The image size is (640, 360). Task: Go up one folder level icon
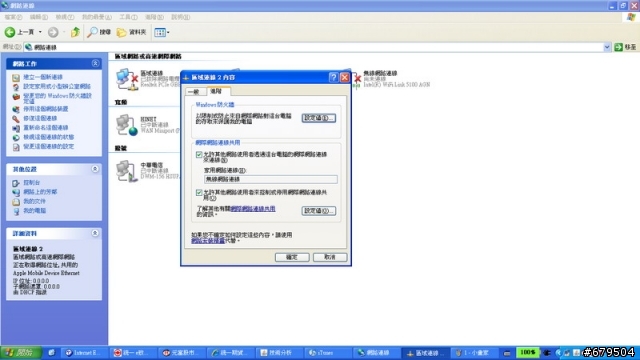pos(75,32)
